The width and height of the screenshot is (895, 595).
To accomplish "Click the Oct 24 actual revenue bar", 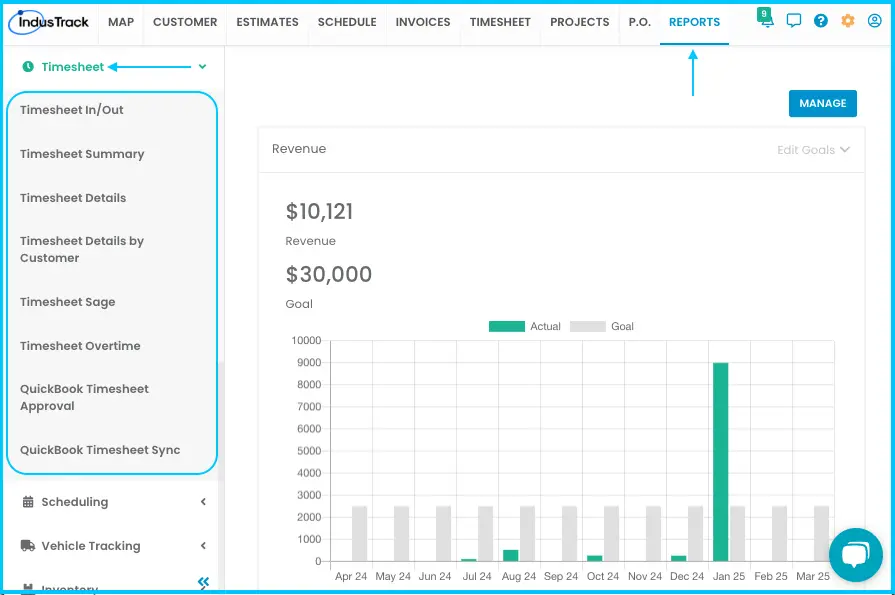I will (594, 558).
